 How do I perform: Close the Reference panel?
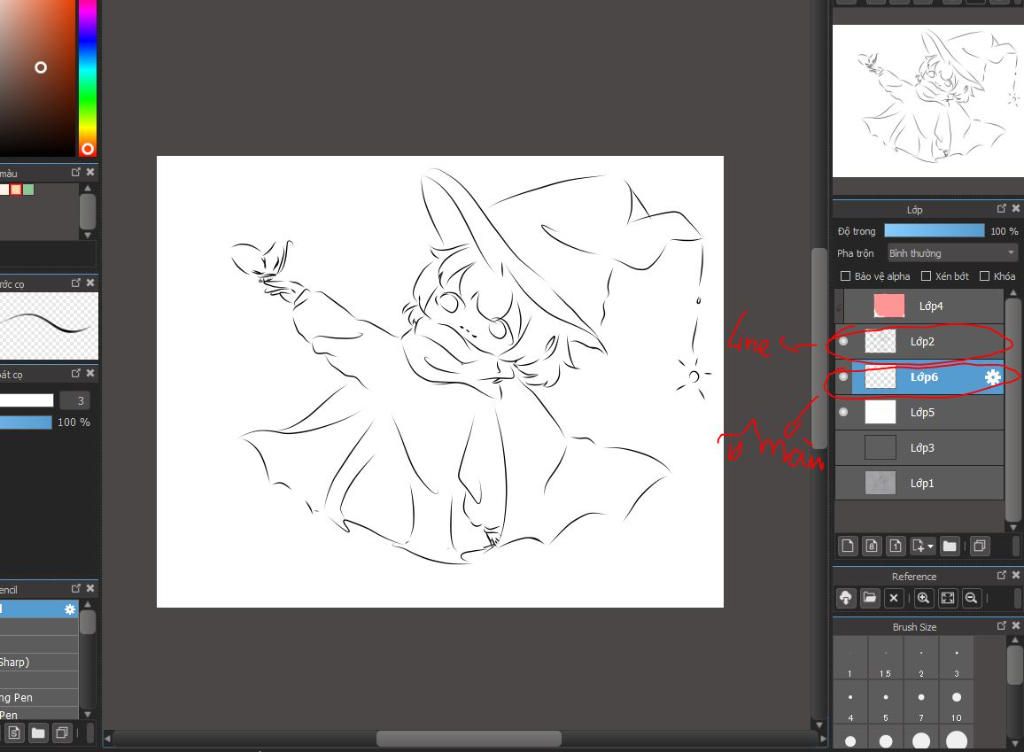click(x=1016, y=575)
